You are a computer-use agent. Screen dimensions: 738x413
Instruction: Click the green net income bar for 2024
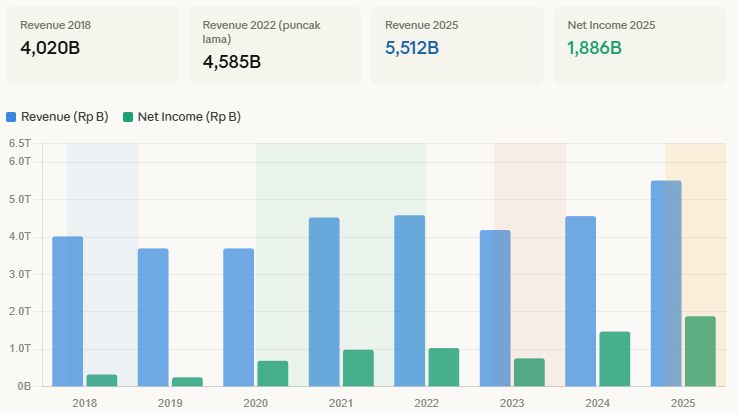pos(614,358)
